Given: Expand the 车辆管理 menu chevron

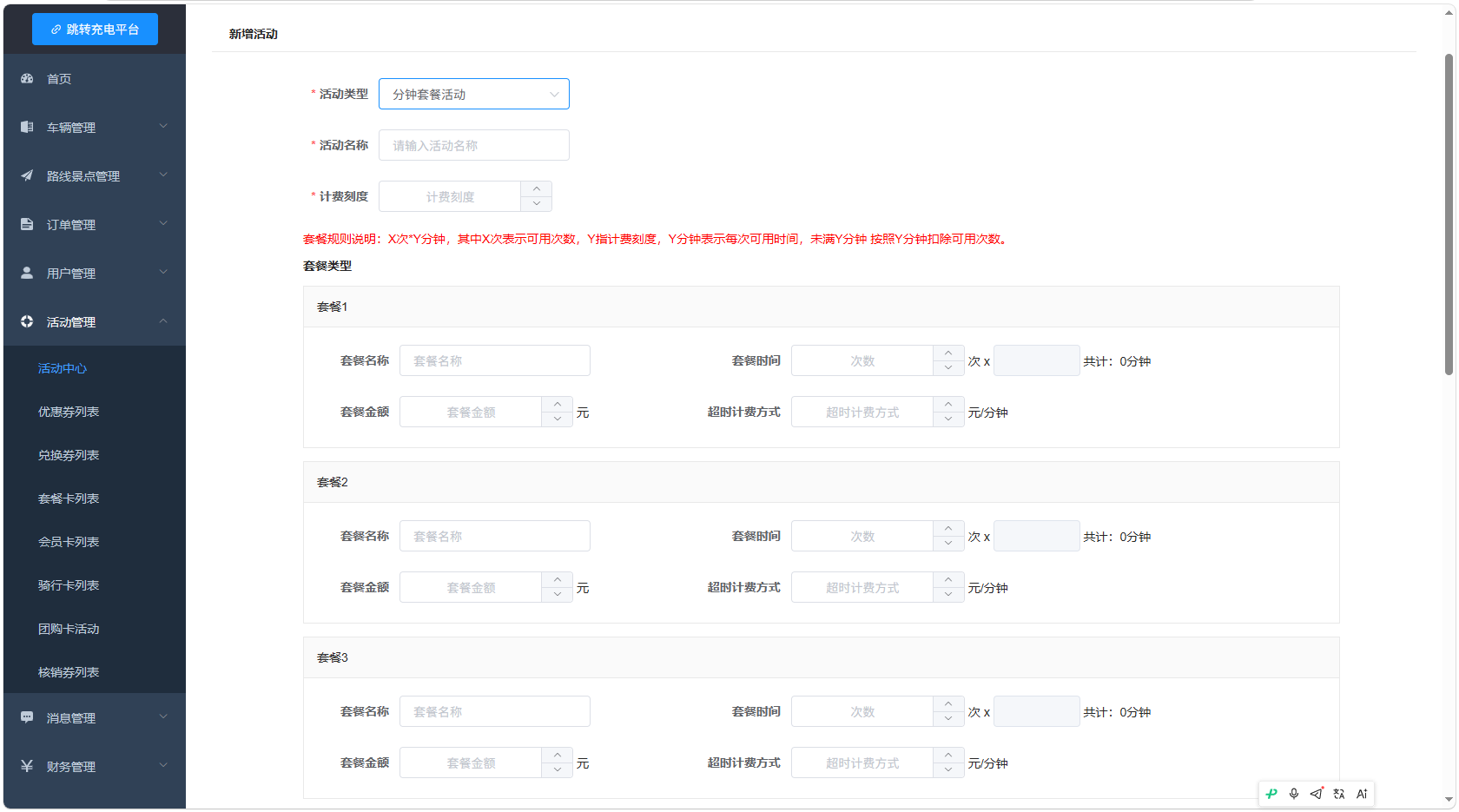Looking at the screenshot, I should (x=163, y=126).
